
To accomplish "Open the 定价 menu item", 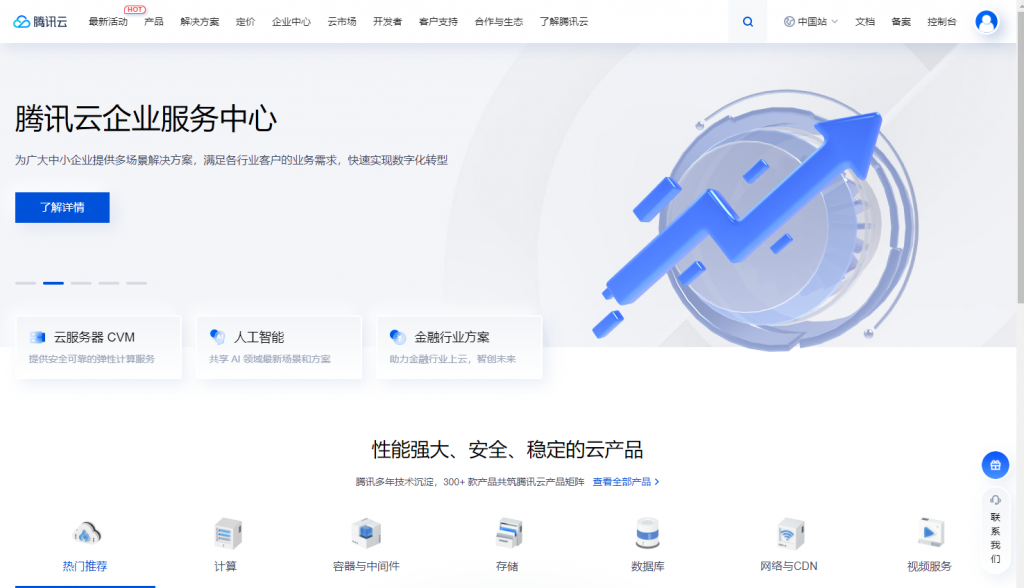I will [x=246, y=22].
